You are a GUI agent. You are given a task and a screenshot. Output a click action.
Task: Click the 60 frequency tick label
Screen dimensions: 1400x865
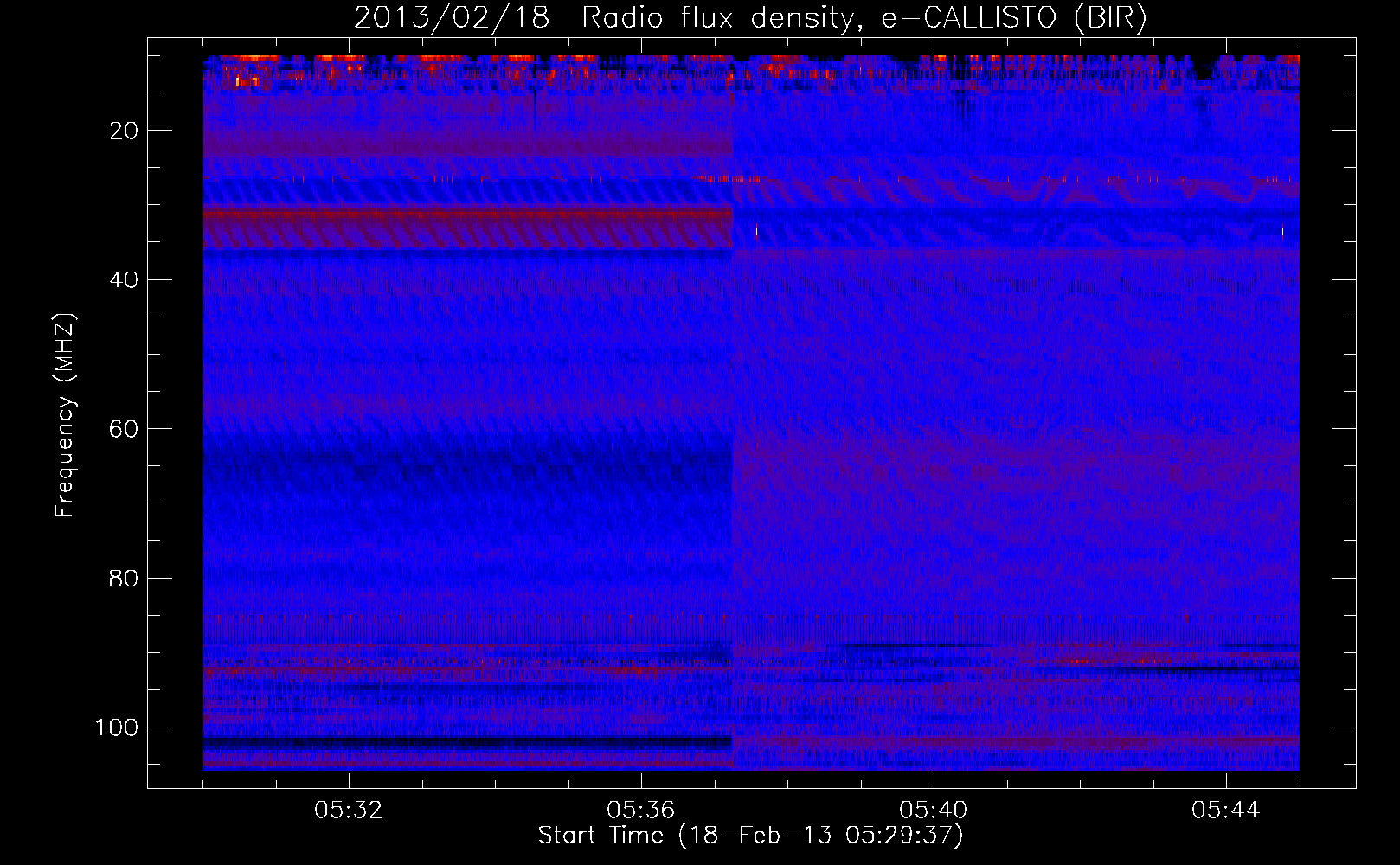click(125, 429)
